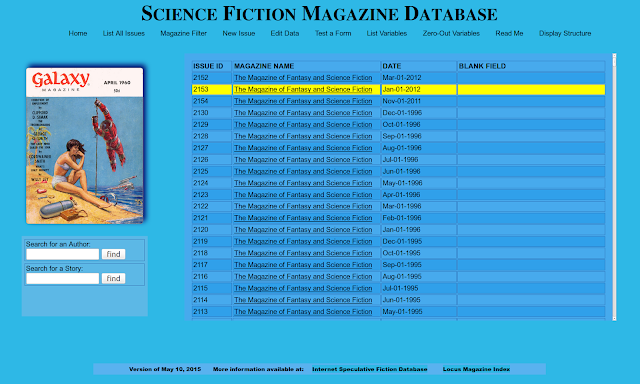Click the MAGAZINE NAME column header
This screenshot has width=640, height=384.
(306, 66)
